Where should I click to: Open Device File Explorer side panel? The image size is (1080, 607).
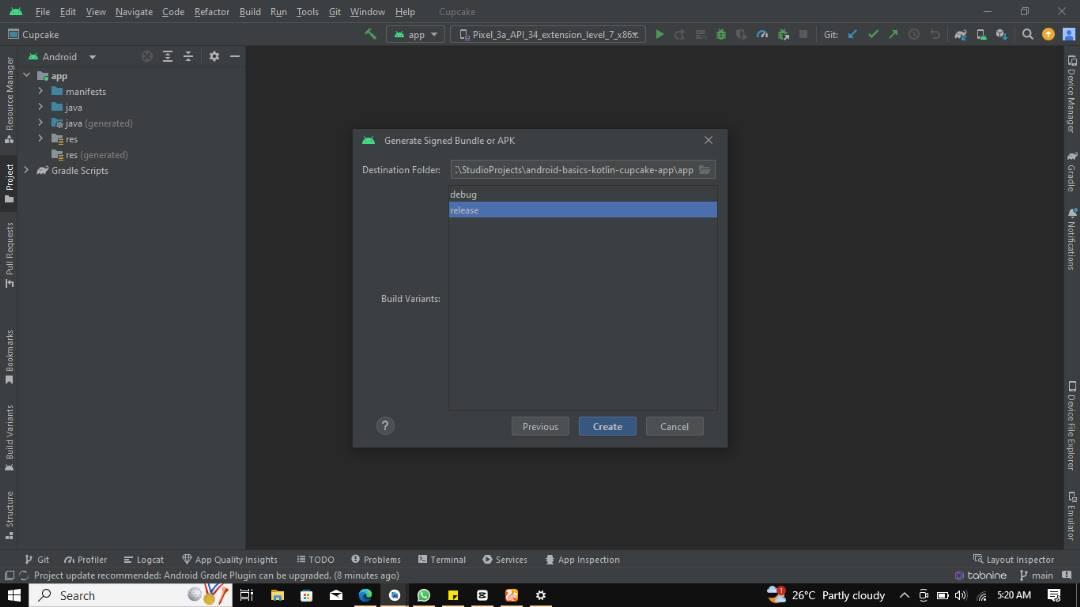[1071, 426]
